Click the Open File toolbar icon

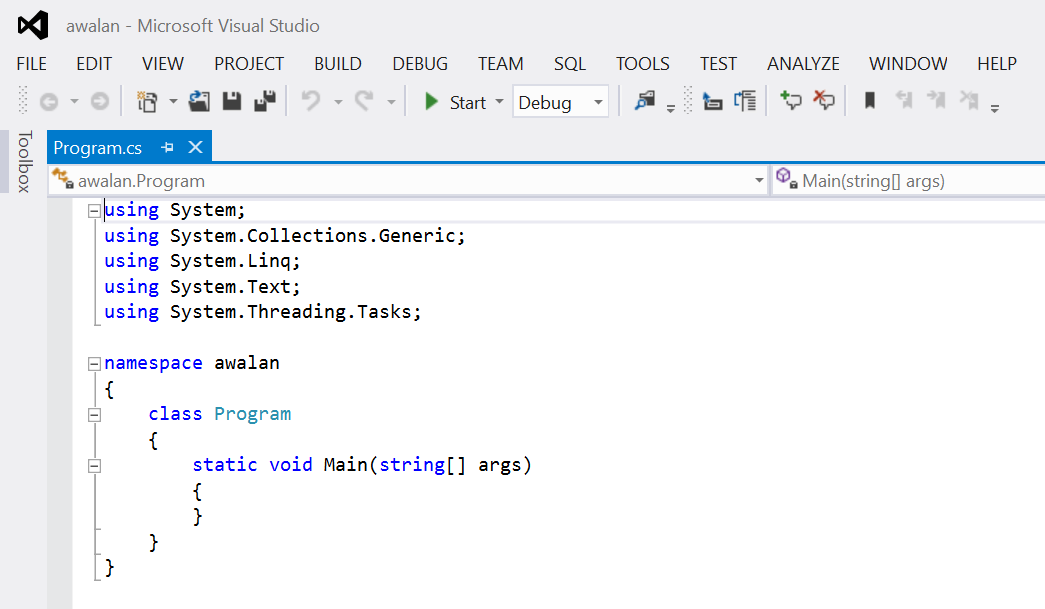(199, 101)
